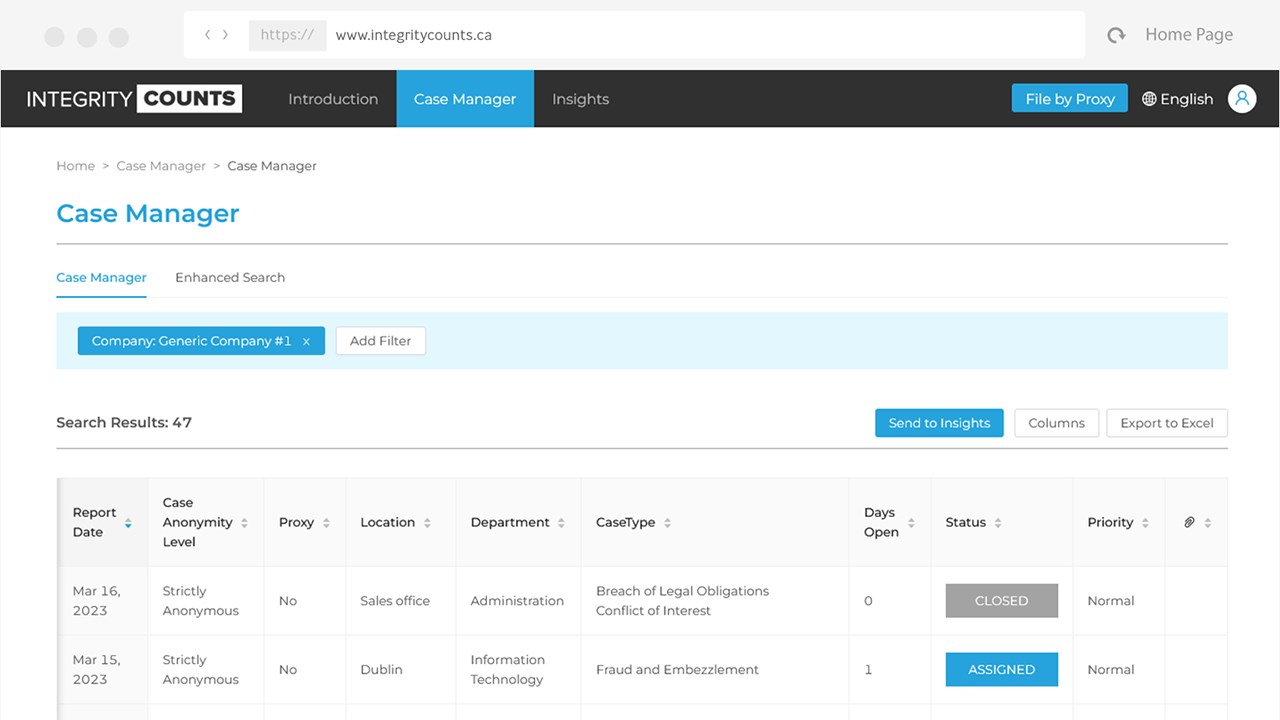Viewport: 1280px width, 720px height.
Task: Click the attachment paperclip column icon
Action: (1189, 522)
